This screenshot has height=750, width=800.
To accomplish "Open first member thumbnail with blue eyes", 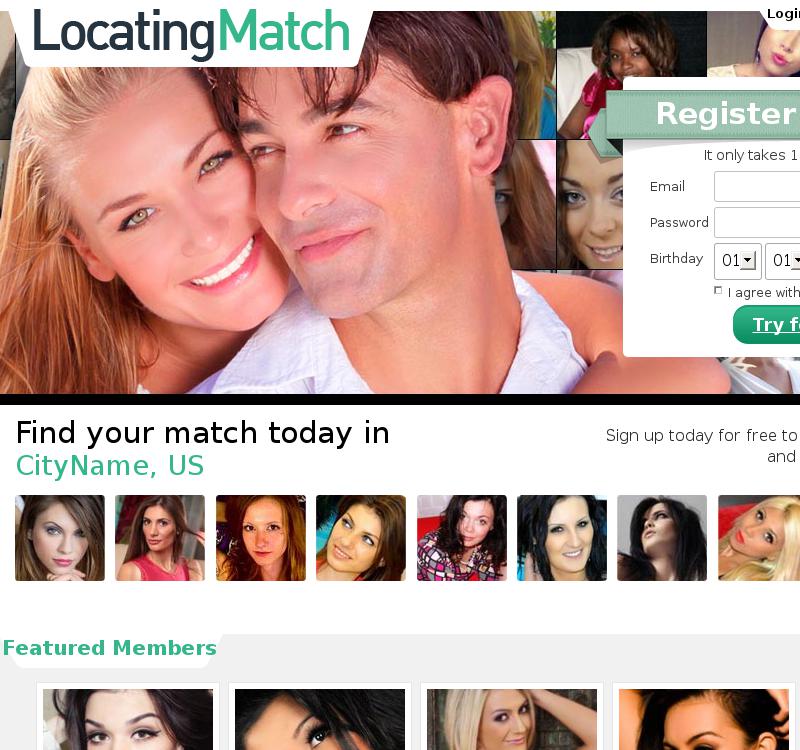I will click(60, 538).
